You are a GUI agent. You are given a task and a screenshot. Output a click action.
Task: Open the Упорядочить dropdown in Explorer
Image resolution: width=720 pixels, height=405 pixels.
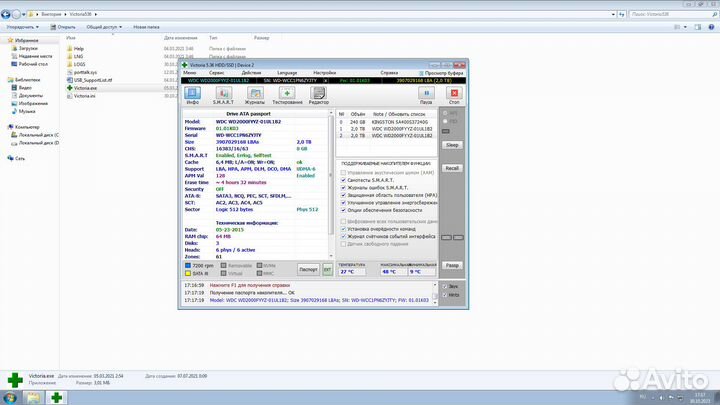22,27
